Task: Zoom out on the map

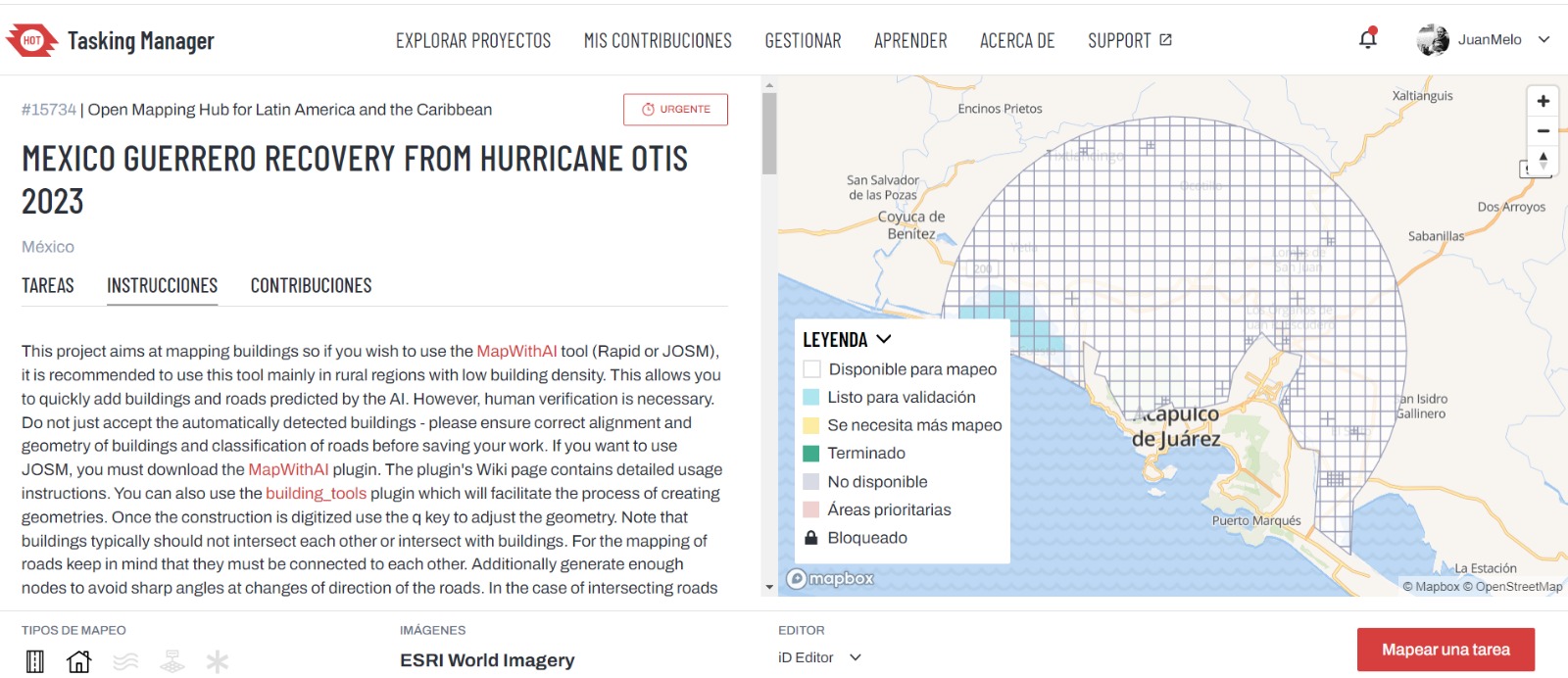Action: [1543, 130]
